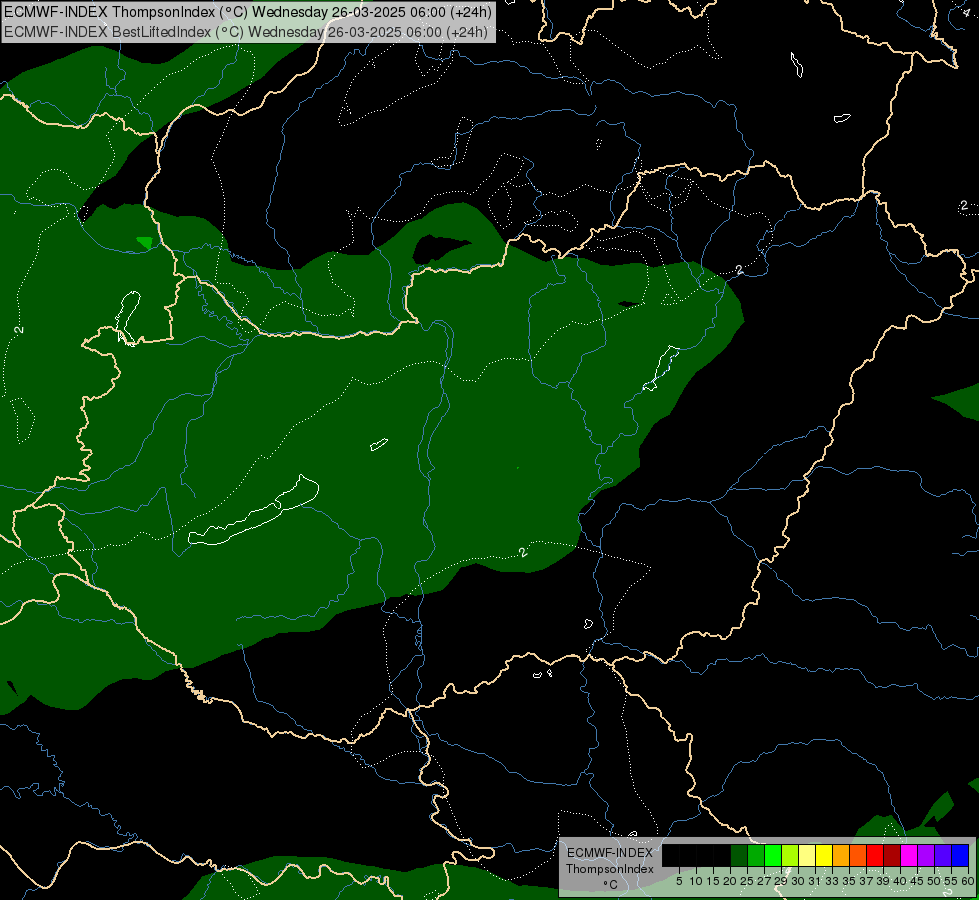Screen dimensions: 979x900
Task: Click legend tick value 27
Action: pos(765,881)
